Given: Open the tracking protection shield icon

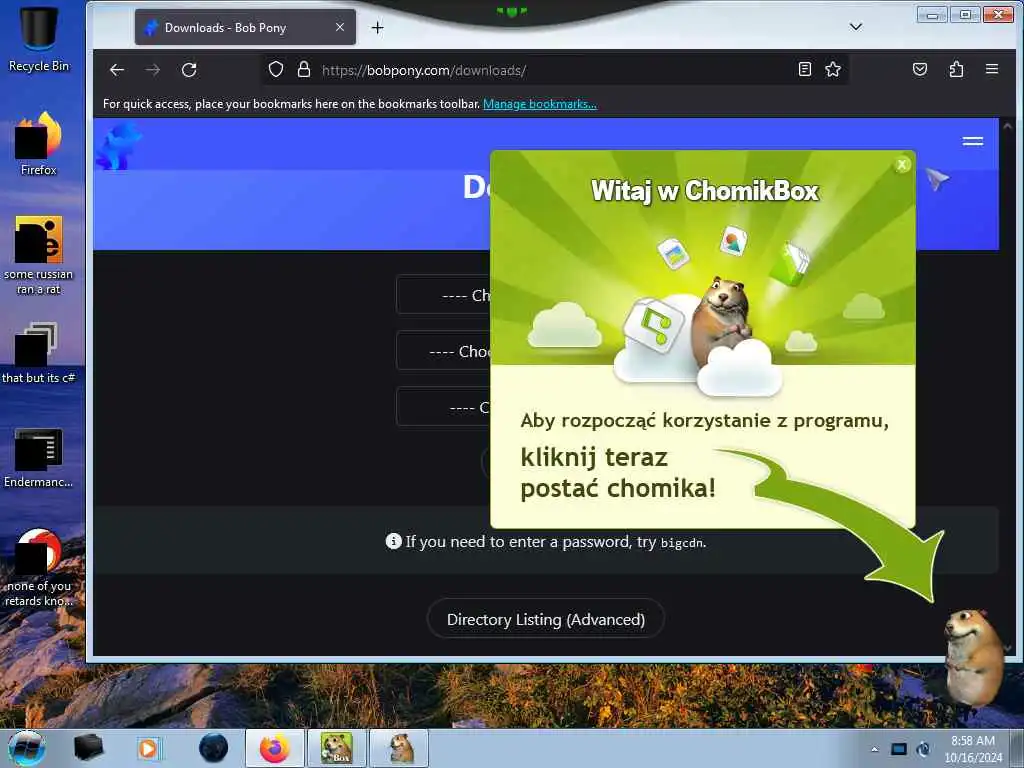Looking at the screenshot, I should coord(276,69).
